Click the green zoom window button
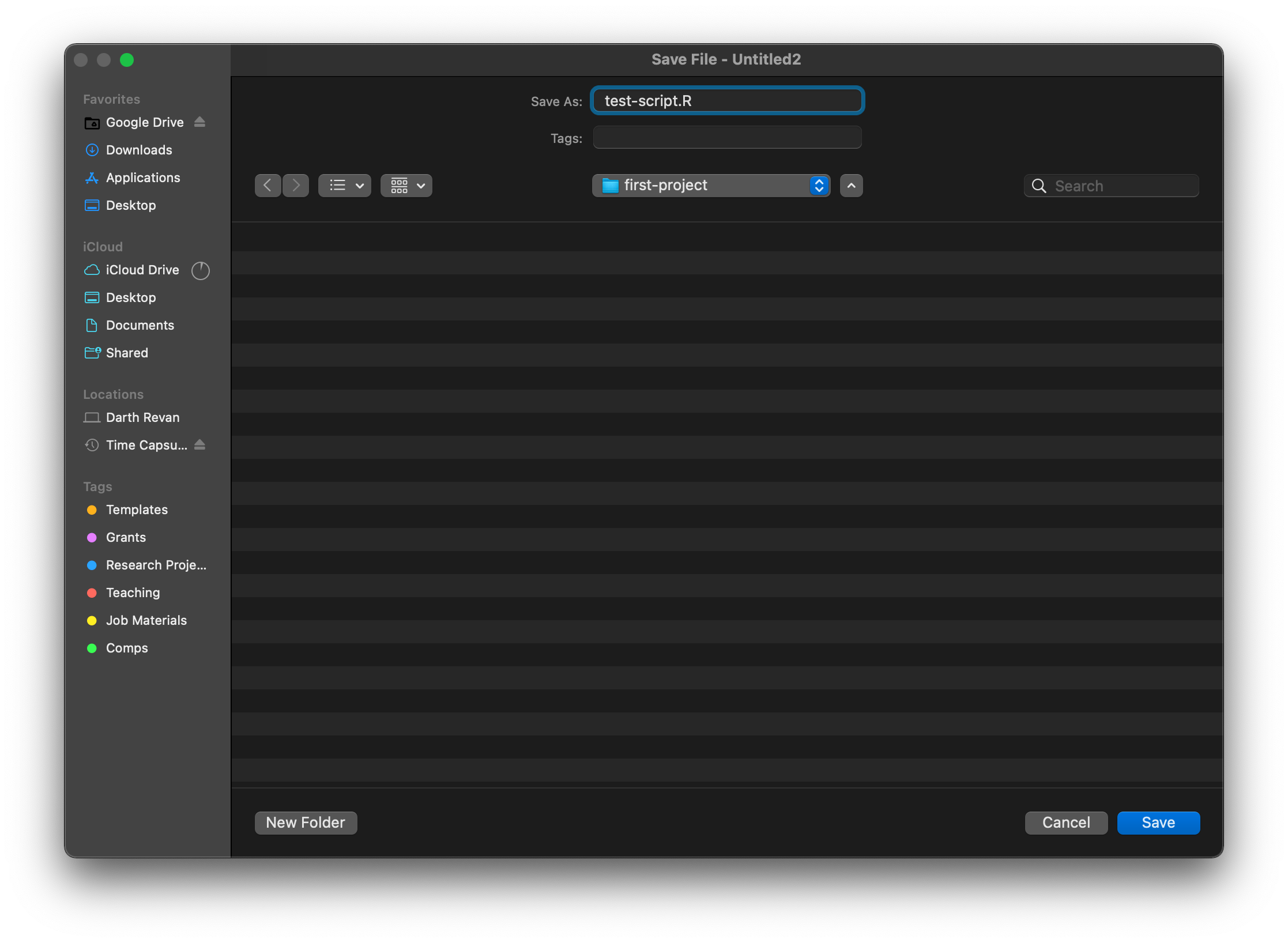This screenshot has height=943, width=1288. [x=127, y=60]
